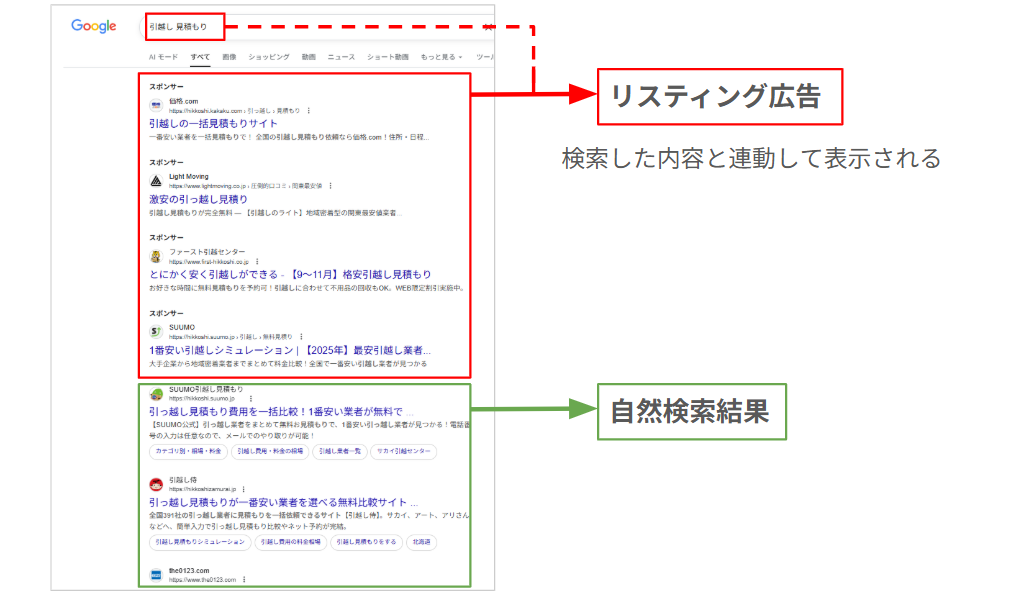Click the sponsored SUUMO green favicon
This screenshot has height=595, width=1036.
coord(156,331)
